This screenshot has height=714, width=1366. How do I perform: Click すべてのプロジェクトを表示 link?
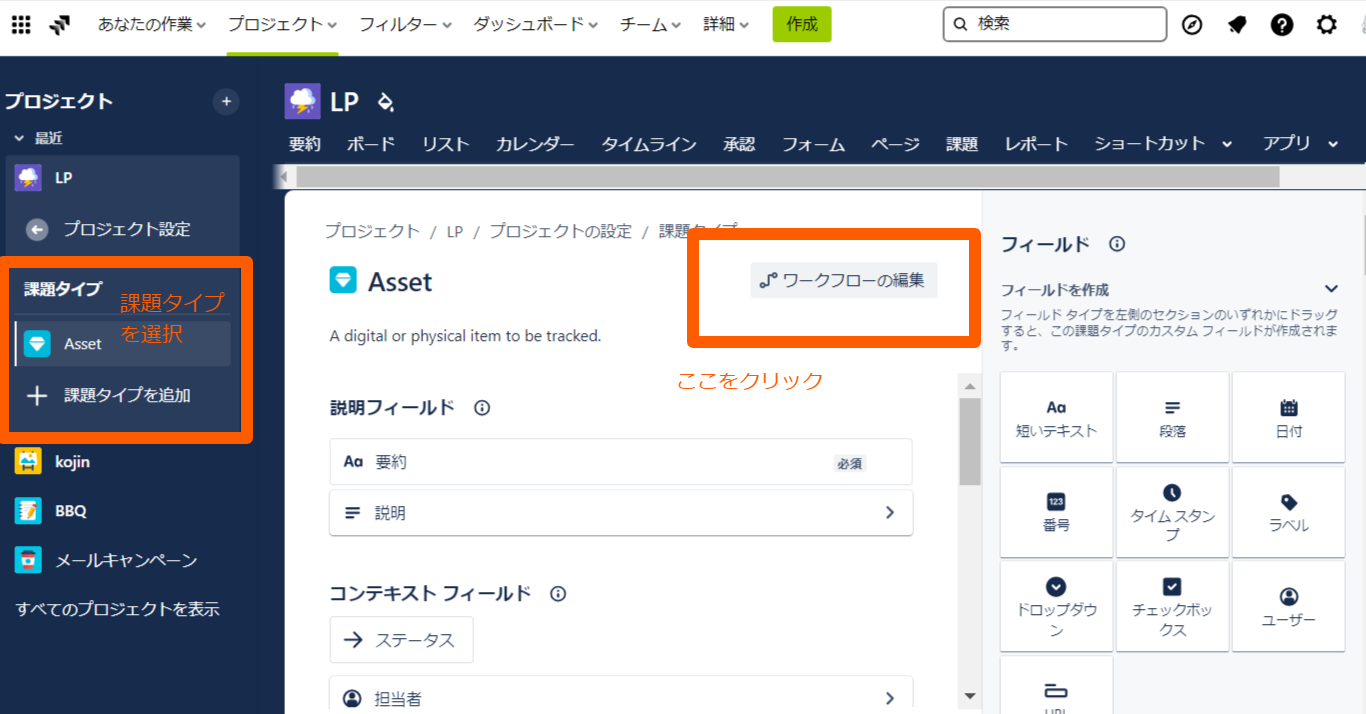point(118,609)
